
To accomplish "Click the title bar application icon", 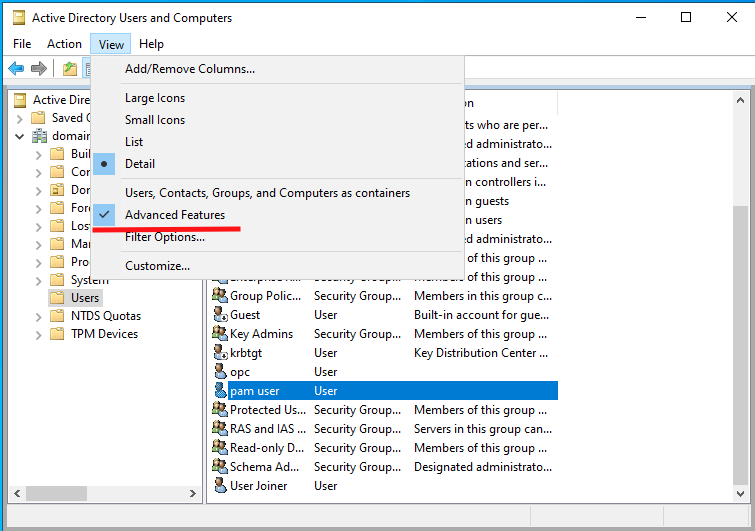I will [x=19, y=18].
